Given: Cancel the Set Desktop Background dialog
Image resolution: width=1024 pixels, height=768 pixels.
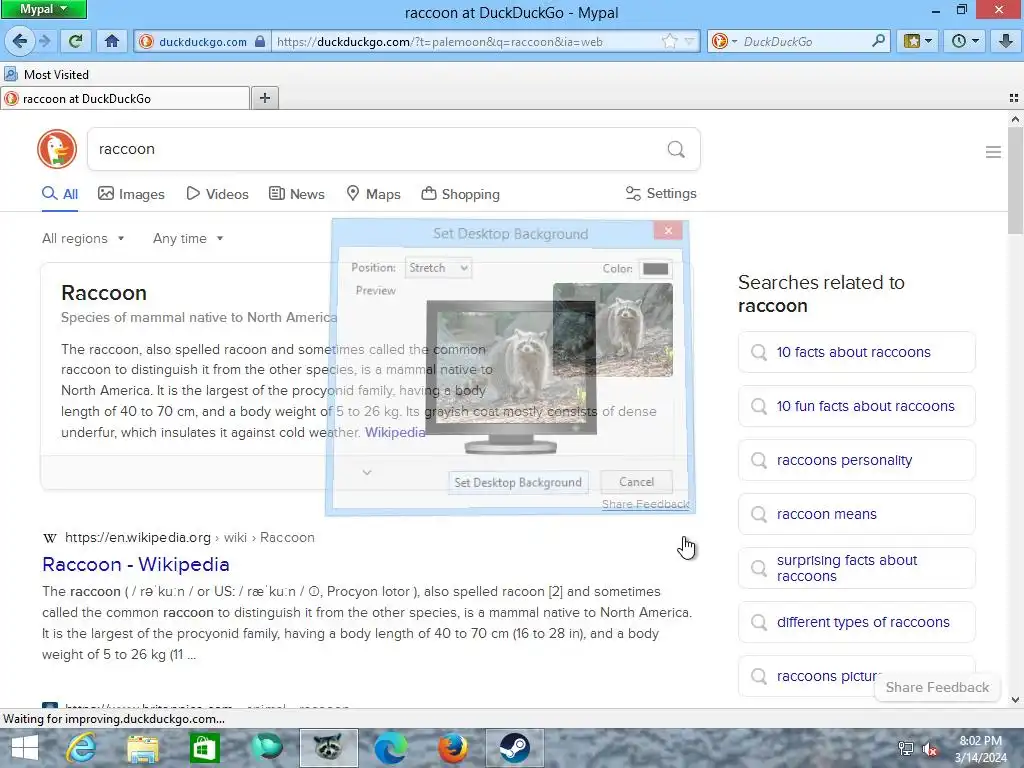Looking at the screenshot, I should [x=636, y=482].
